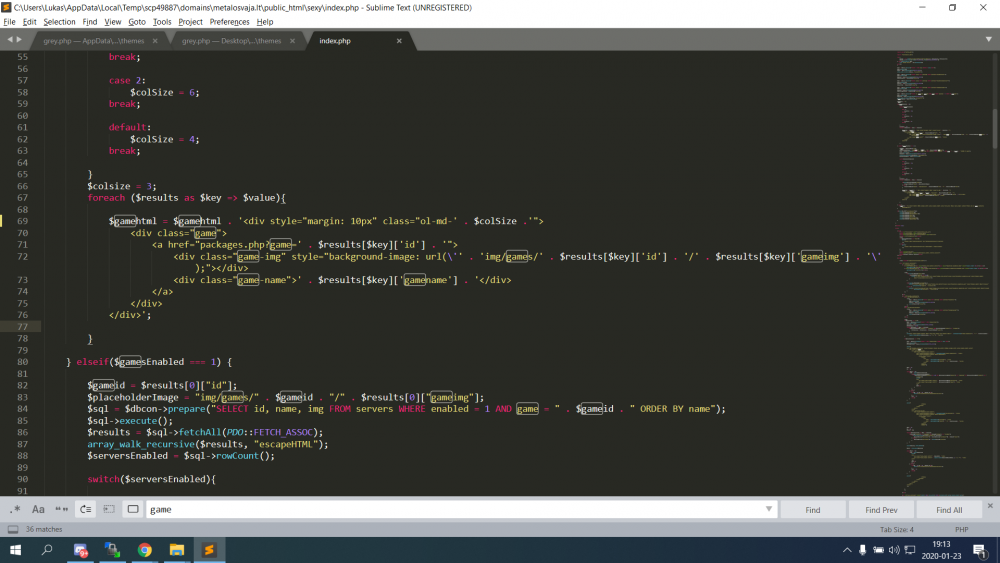This screenshot has width=1000, height=563.
Task: Toggle highlight matches option
Action: coord(133,509)
